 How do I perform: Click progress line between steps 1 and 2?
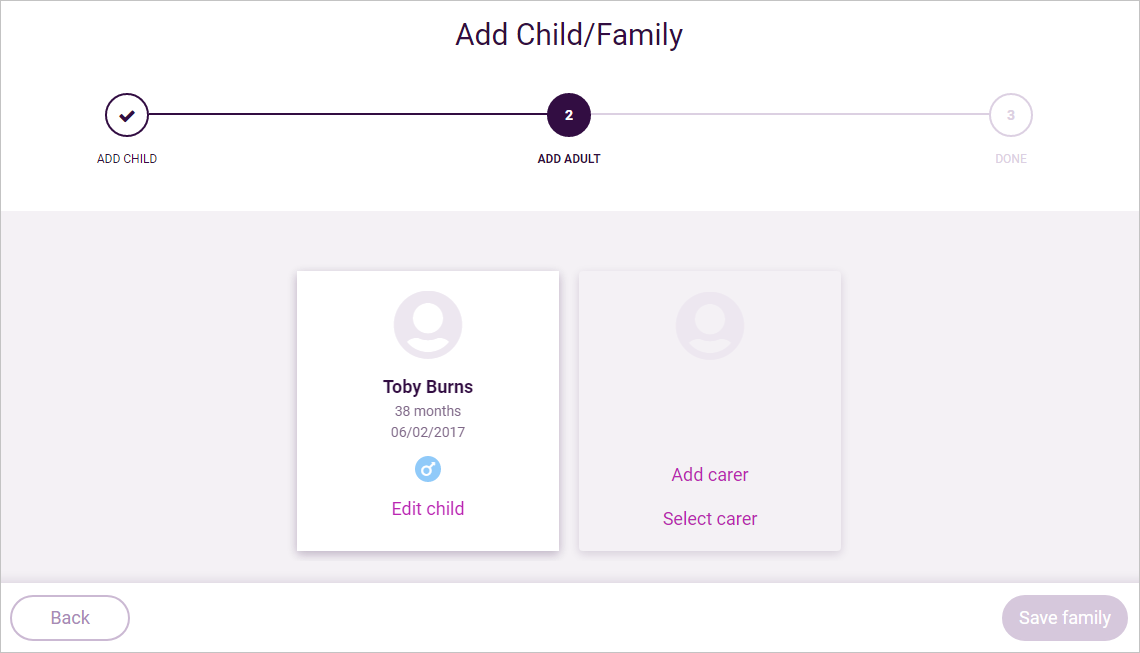348,114
